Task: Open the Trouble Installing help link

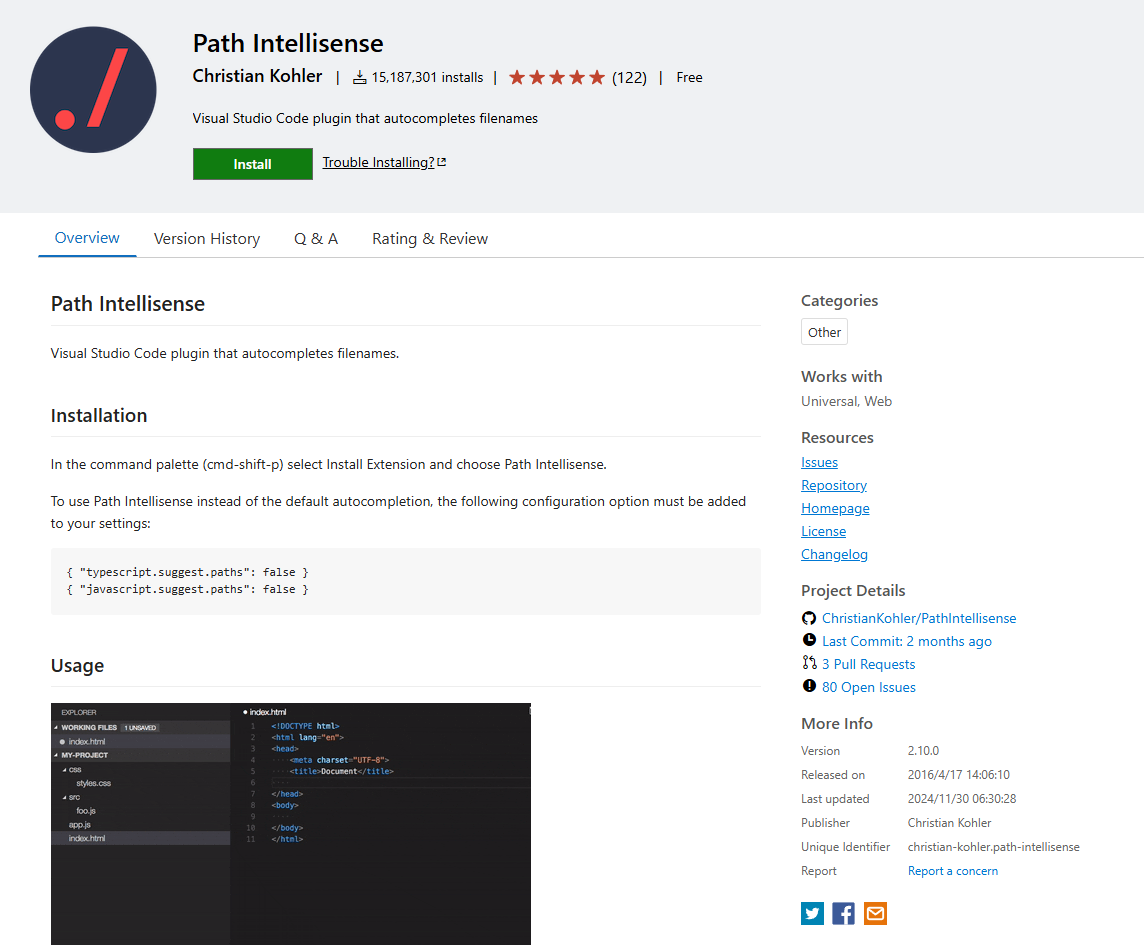Action: (378, 162)
